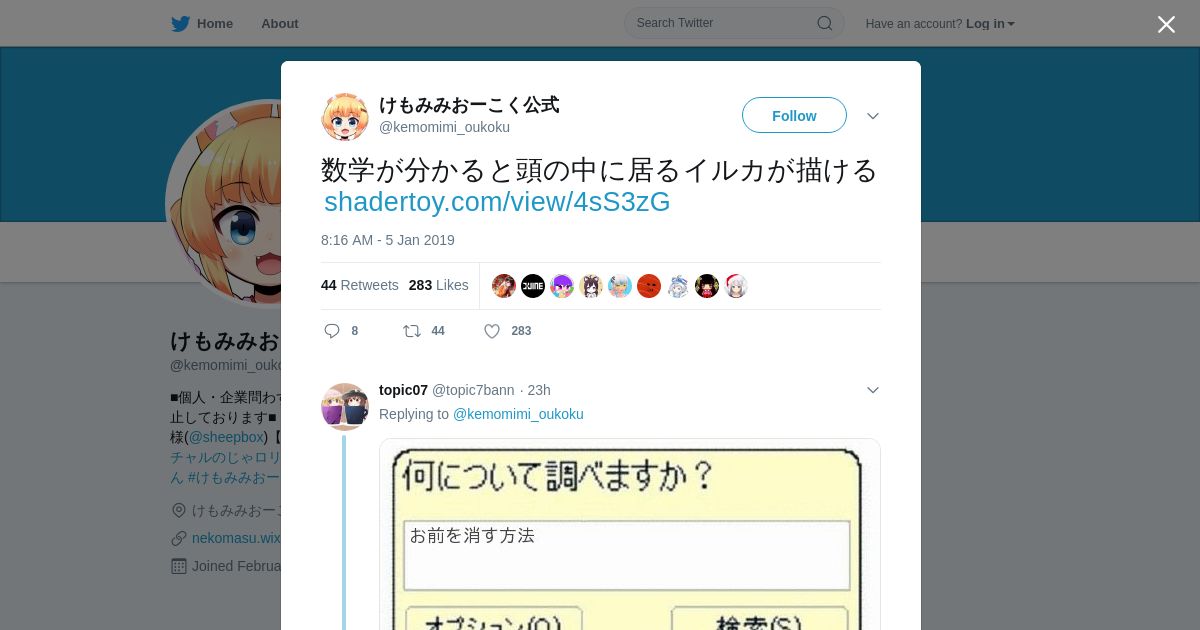Expand the tweet options chevron beside Follow
Screen dimensions: 1200x630
[873, 116]
